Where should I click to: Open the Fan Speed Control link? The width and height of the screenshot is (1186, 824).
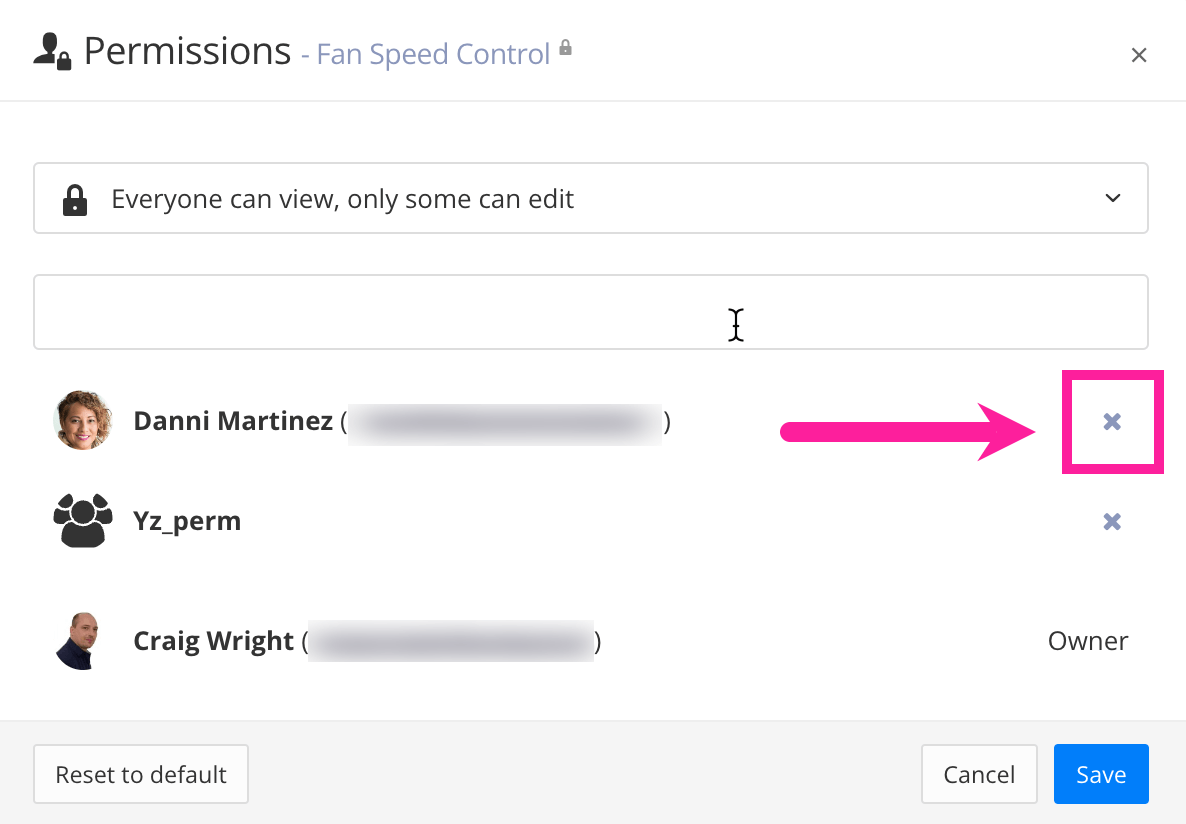pos(431,54)
